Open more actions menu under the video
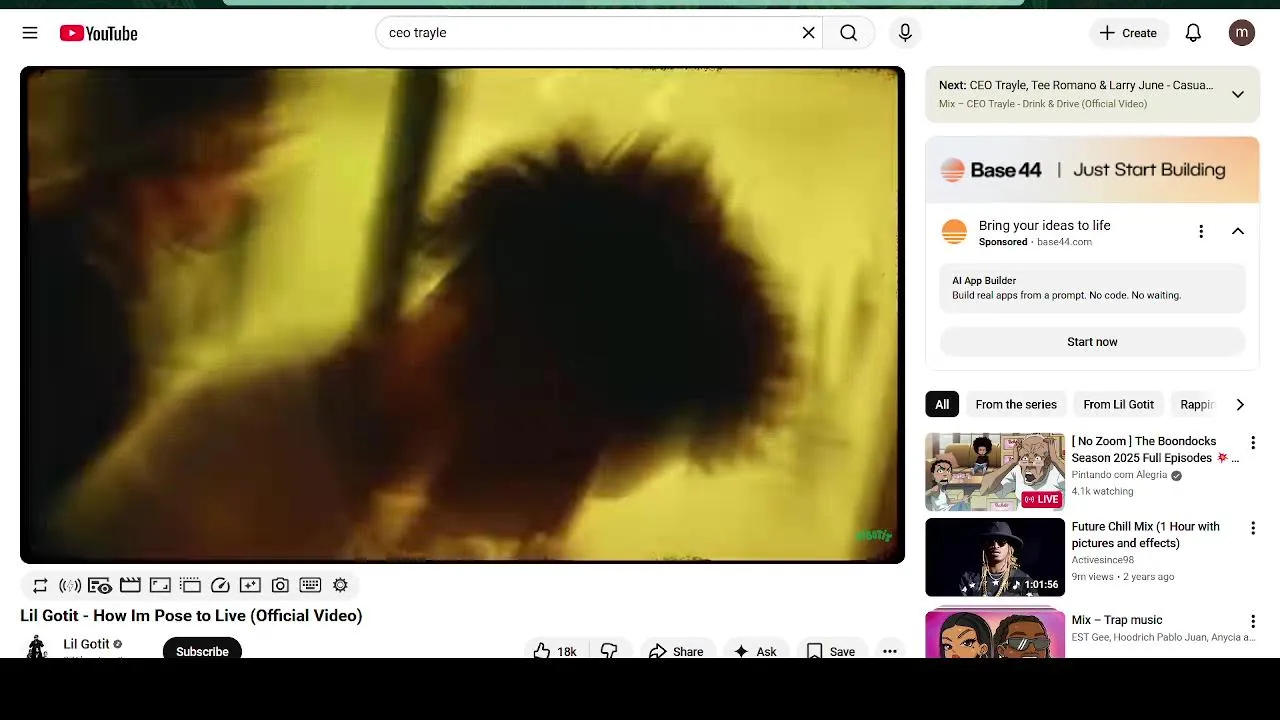1280x720 pixels. (x=889, y=651)
